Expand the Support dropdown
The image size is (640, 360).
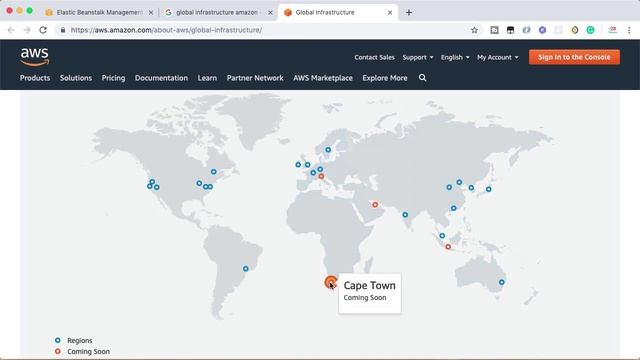(418, 57)
